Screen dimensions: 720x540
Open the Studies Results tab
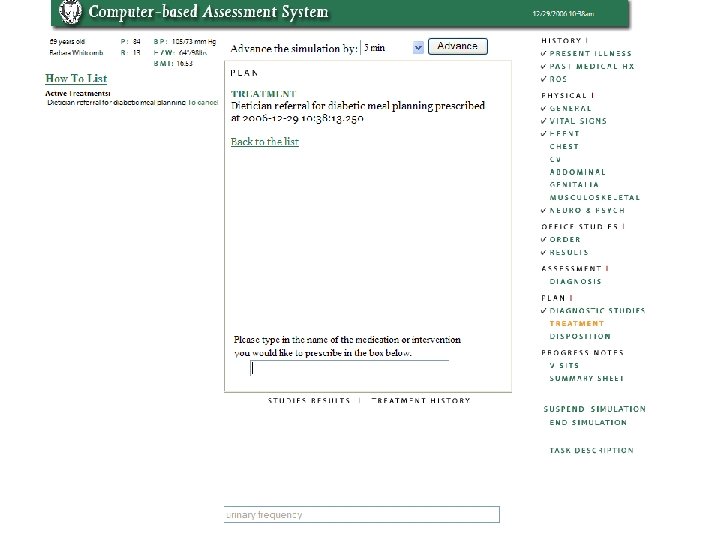(309, 400)
